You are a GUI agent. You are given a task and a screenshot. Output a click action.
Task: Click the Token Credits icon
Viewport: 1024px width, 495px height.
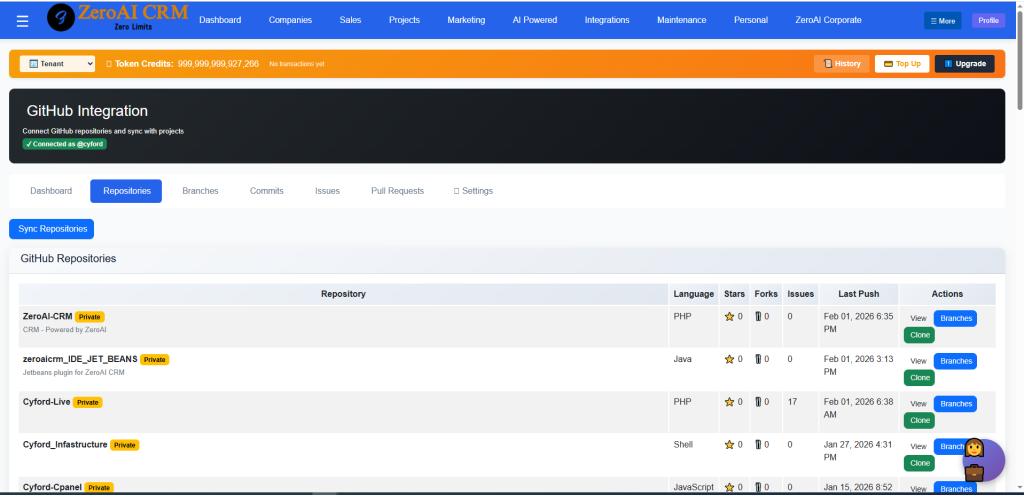108,64
